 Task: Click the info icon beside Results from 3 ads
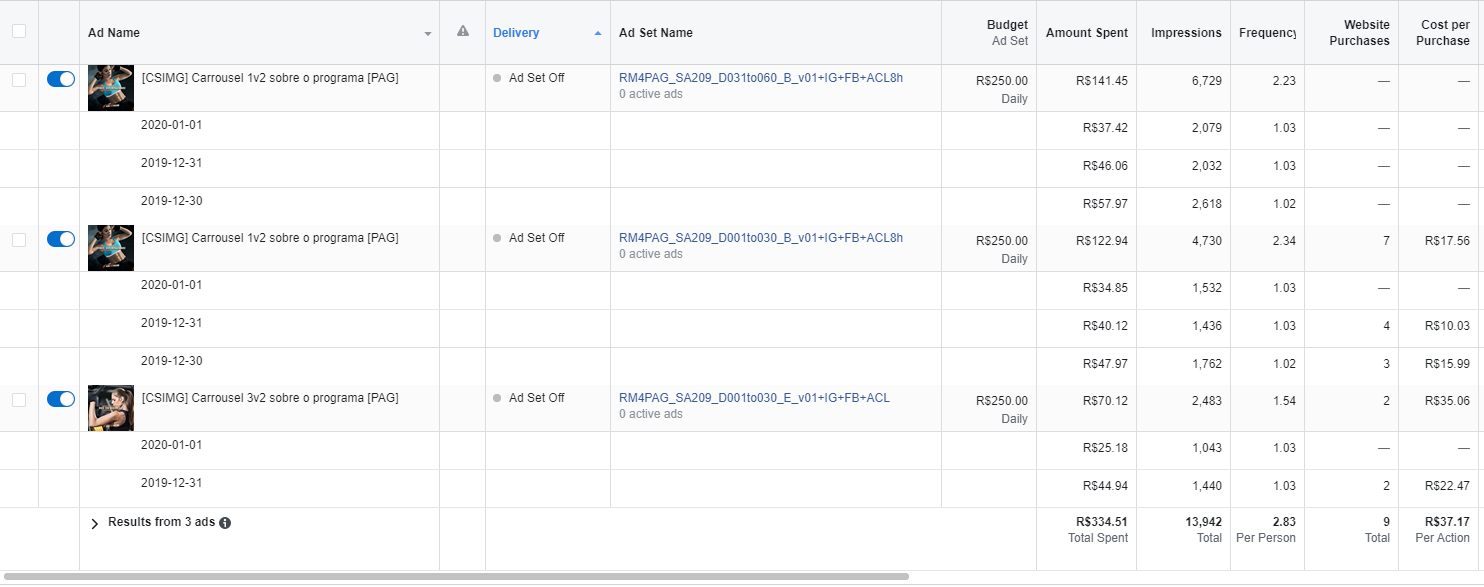pyautogui.click(x=225, y=523)
